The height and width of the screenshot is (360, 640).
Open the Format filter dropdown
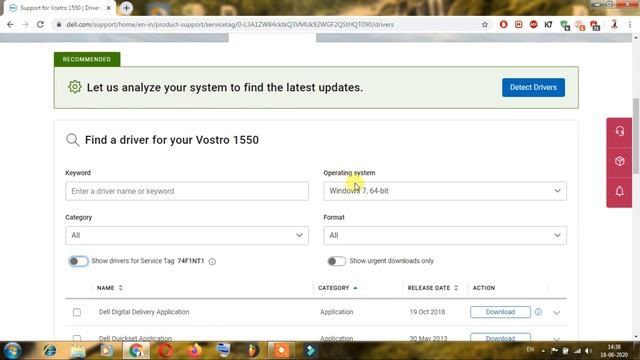coord(445,236)
